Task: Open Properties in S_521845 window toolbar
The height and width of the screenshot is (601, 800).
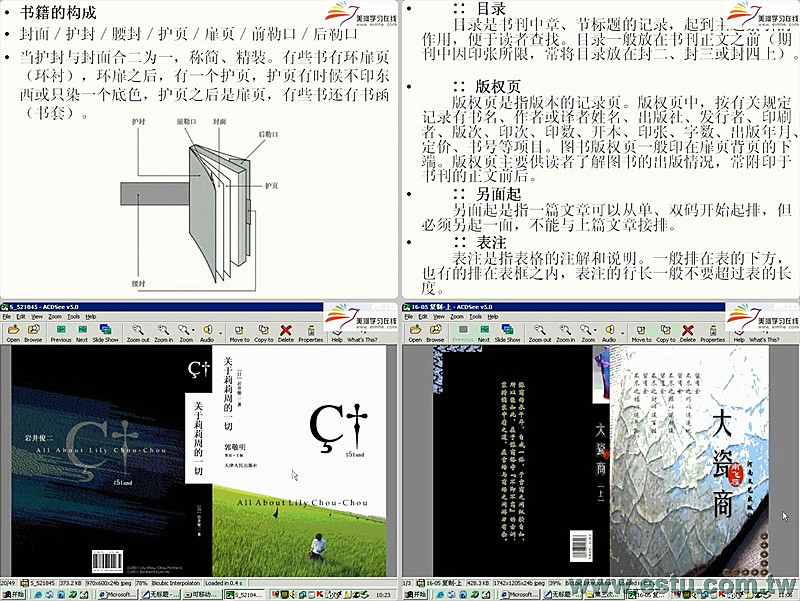Action: coord(311,333)
